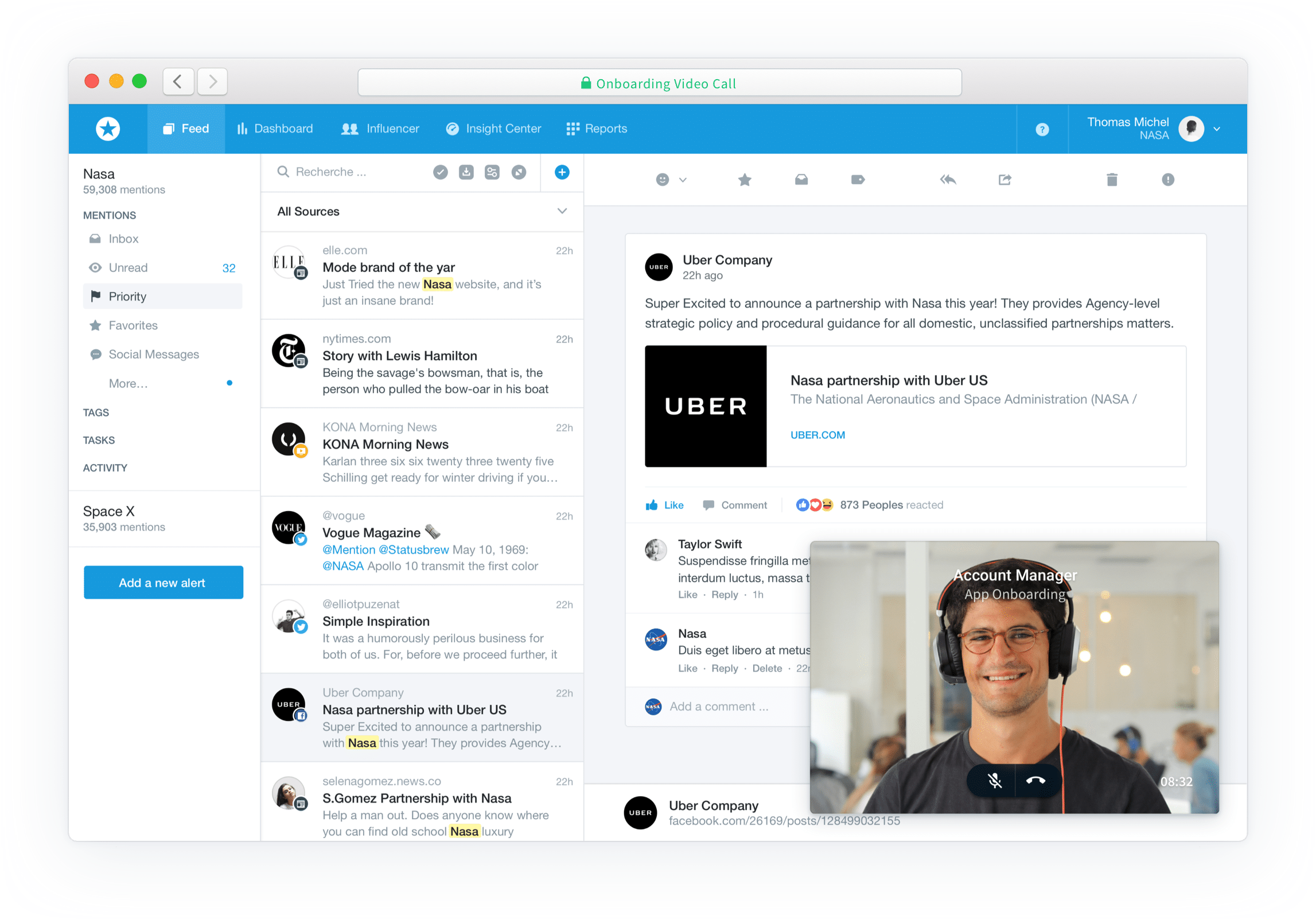
Task: Reply to the post using the reply icon
Action: tap(948, 180)
